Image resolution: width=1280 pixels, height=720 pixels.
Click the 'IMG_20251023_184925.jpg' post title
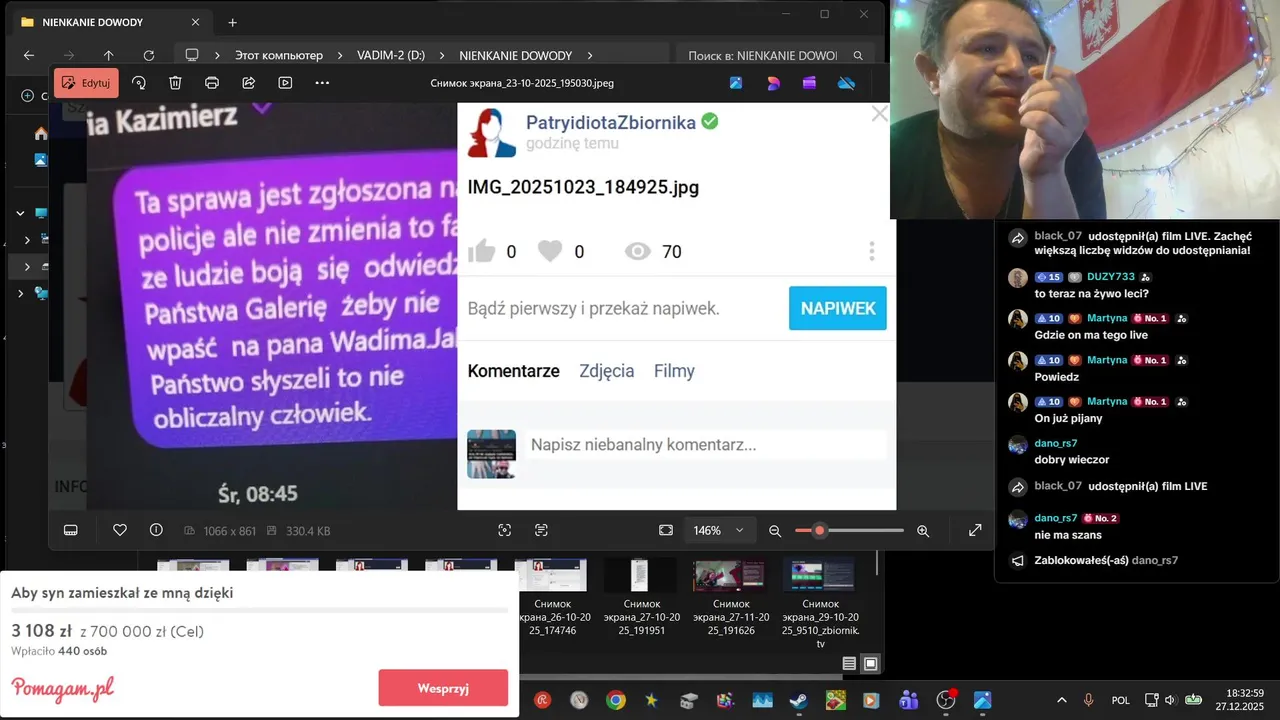pos(583,187)
